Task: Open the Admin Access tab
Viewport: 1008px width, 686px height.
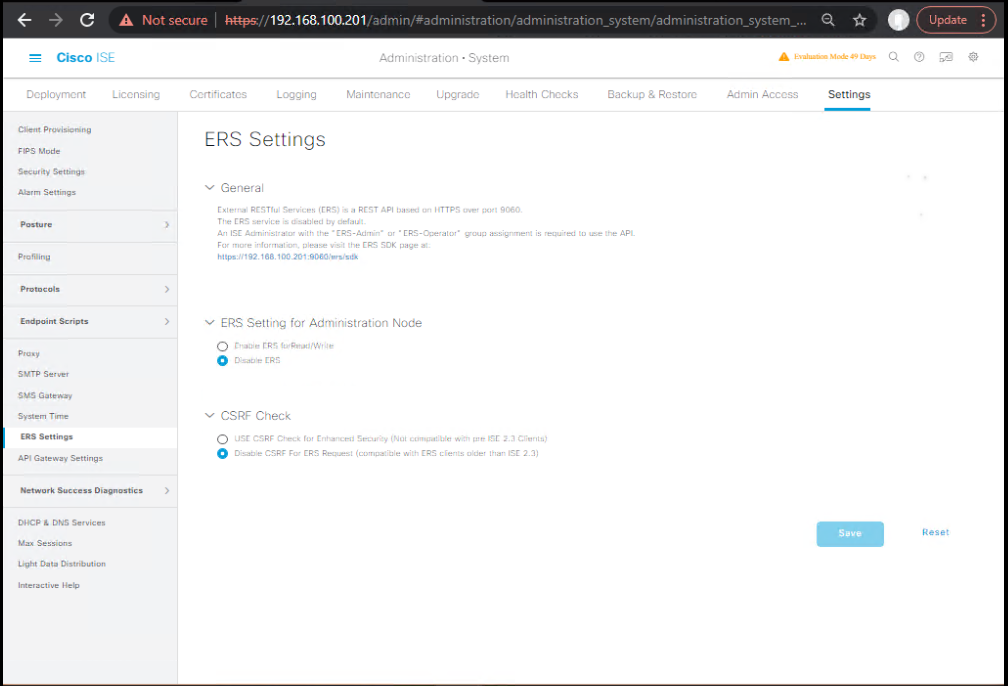Action: pos(762,95)
